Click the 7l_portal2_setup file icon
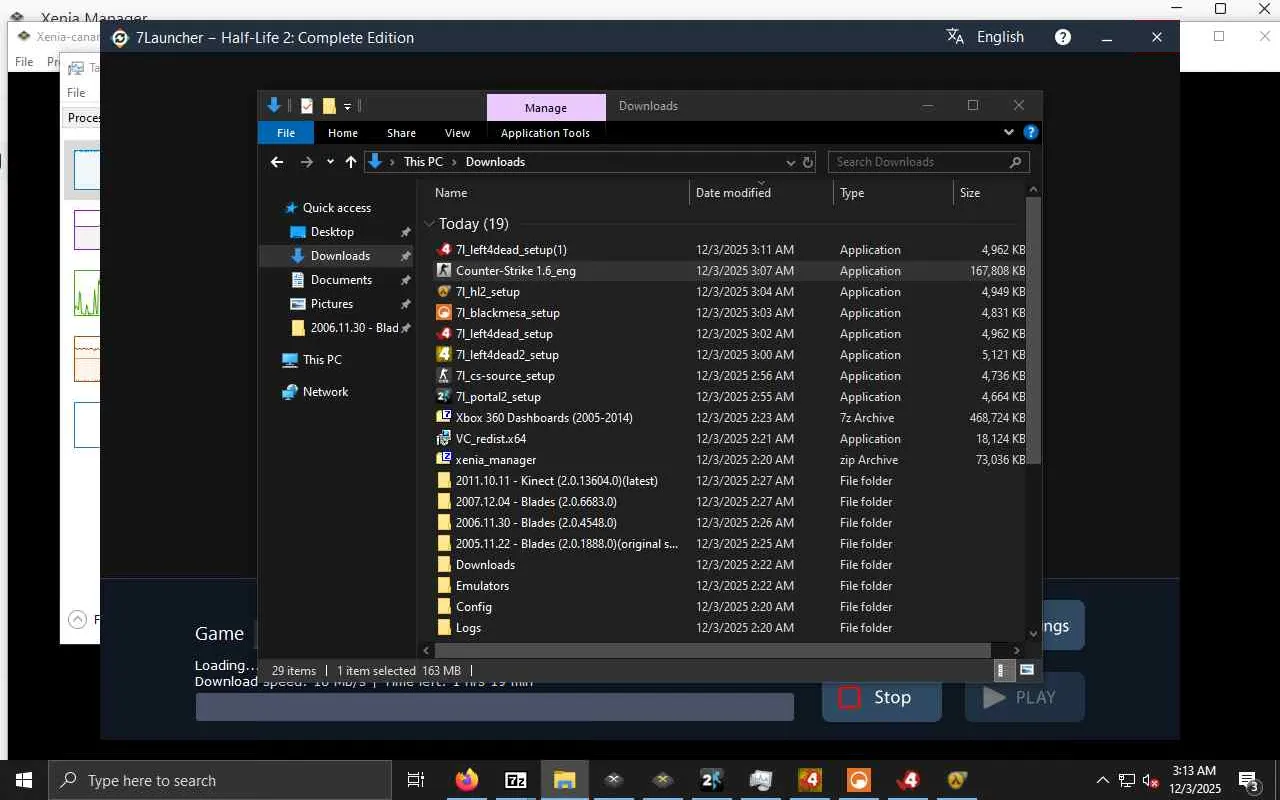This screenshot has height=800, width=1280. (x=445, y=397)
